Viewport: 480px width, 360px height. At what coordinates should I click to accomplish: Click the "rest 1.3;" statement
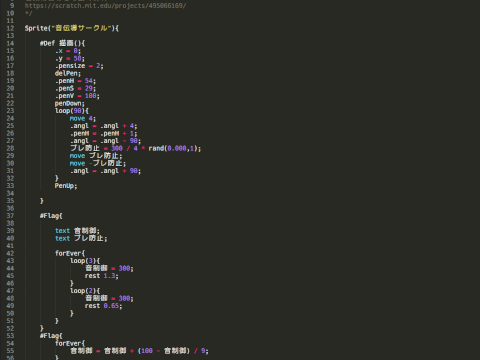point(102,276)
